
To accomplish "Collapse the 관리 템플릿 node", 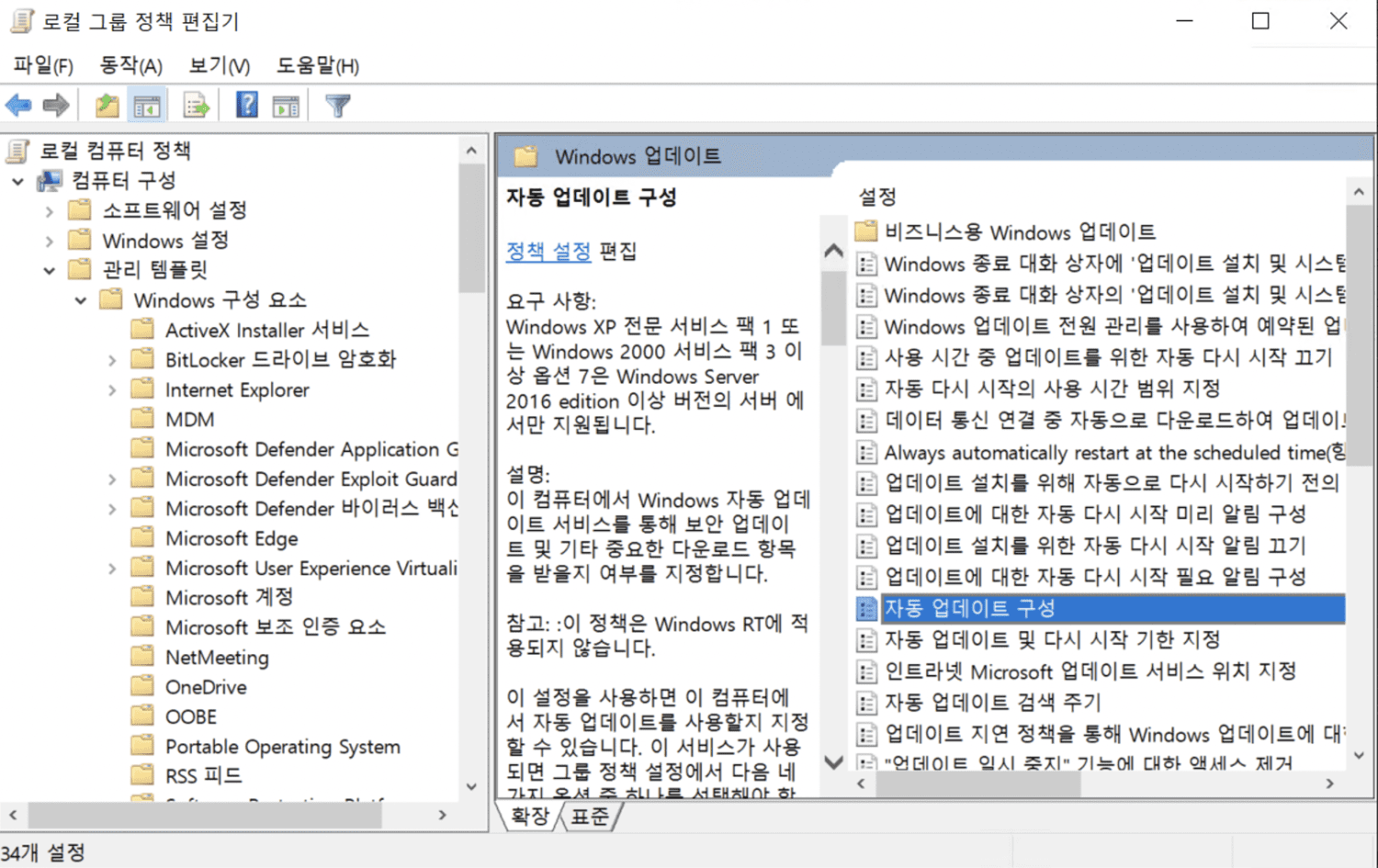I will point(50,271).
